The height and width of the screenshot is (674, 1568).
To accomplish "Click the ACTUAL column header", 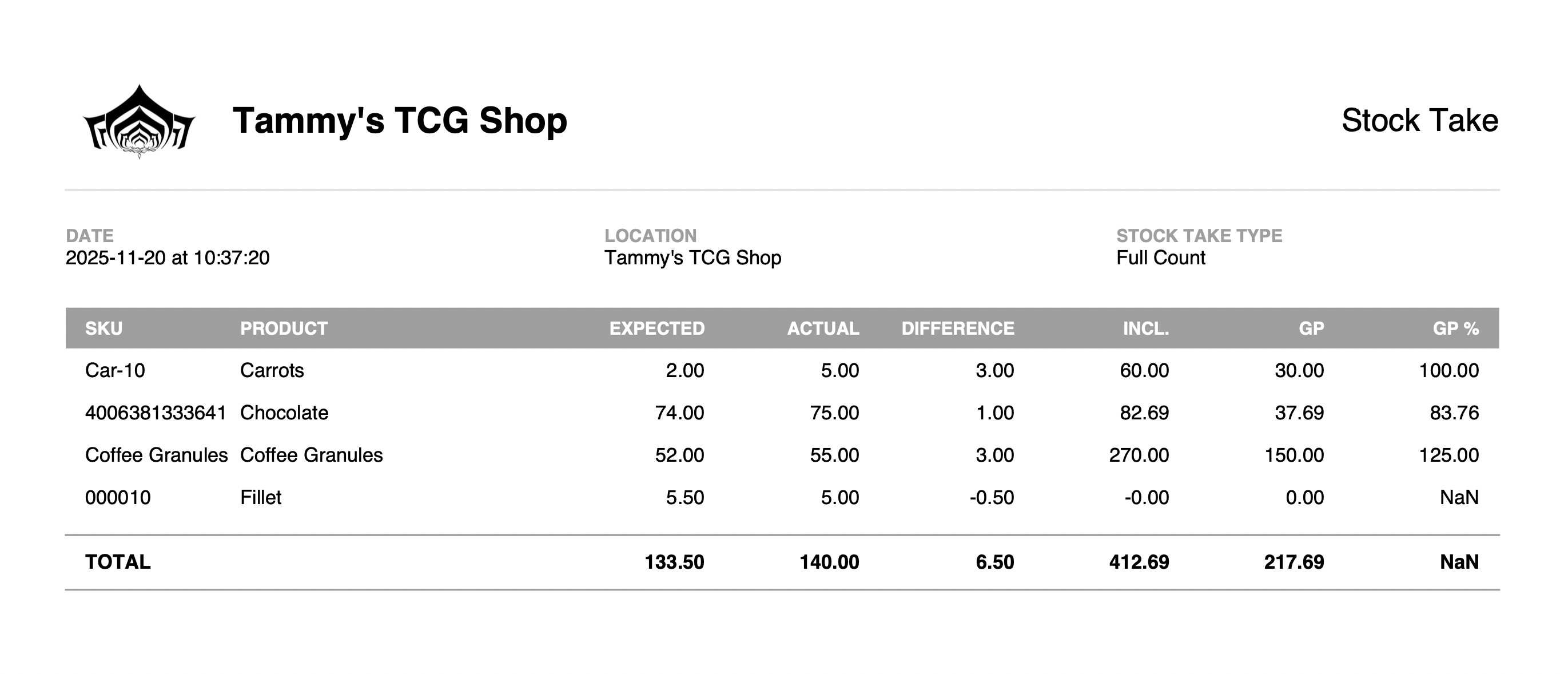I will (822, 329).
